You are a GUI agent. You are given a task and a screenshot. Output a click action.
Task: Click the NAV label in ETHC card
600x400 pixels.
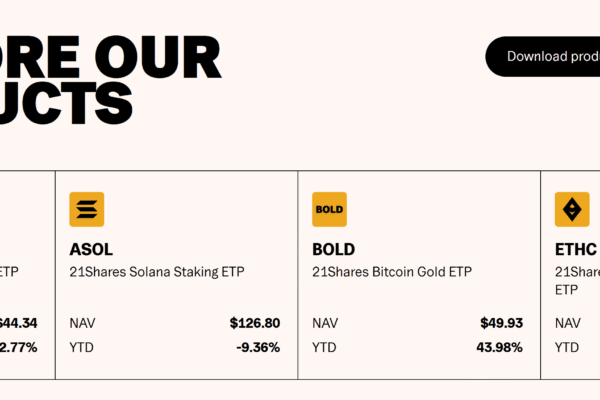click(567, 323)
